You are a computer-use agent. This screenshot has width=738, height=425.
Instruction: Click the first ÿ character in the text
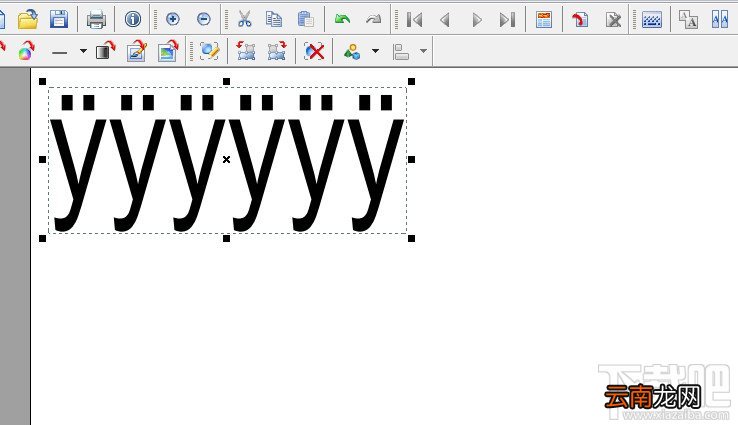78,163
